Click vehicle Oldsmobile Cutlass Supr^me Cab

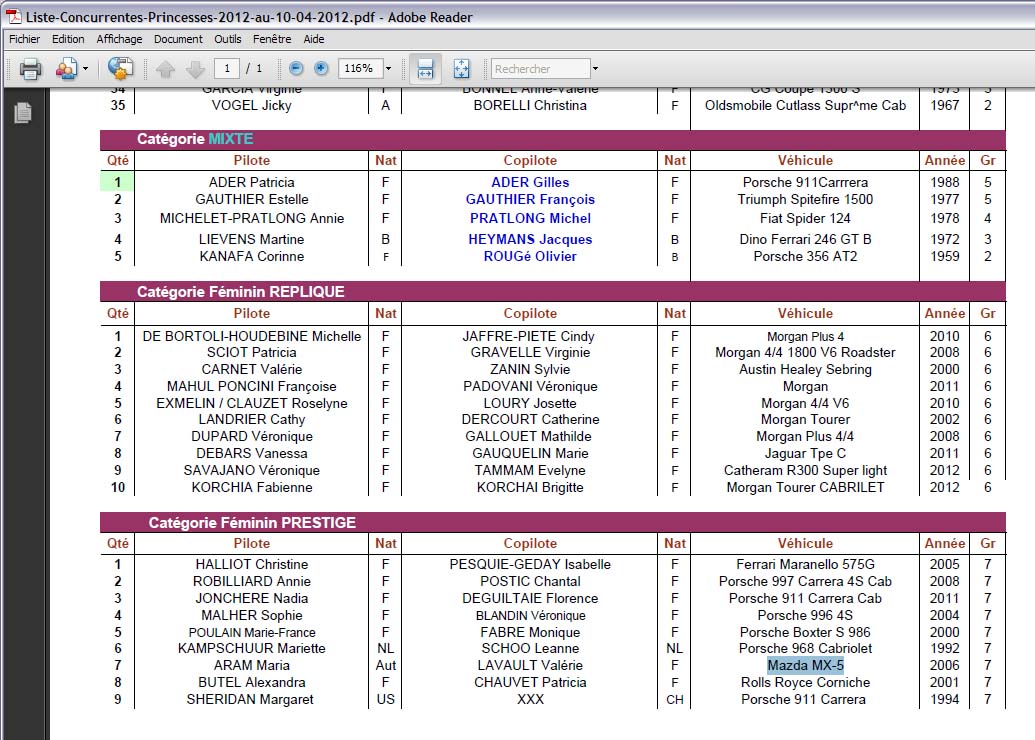[x=805, y=105]
